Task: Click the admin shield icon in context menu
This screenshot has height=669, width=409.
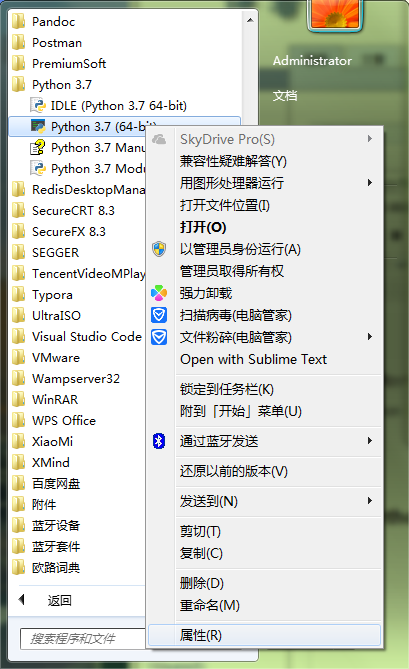Action: pyautogui.click(x=159, y=249)
